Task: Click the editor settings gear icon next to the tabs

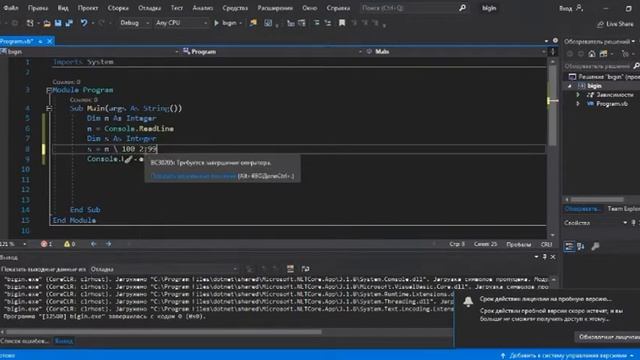Action: point(555,41)
